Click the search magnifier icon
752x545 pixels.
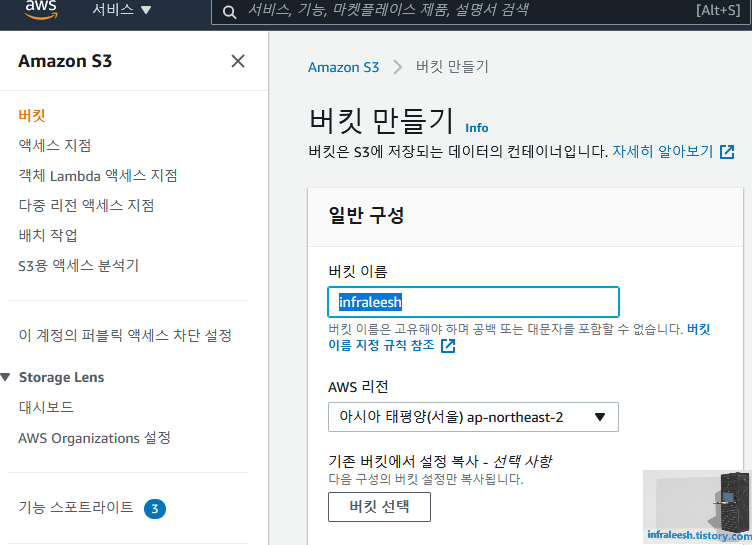230,12
